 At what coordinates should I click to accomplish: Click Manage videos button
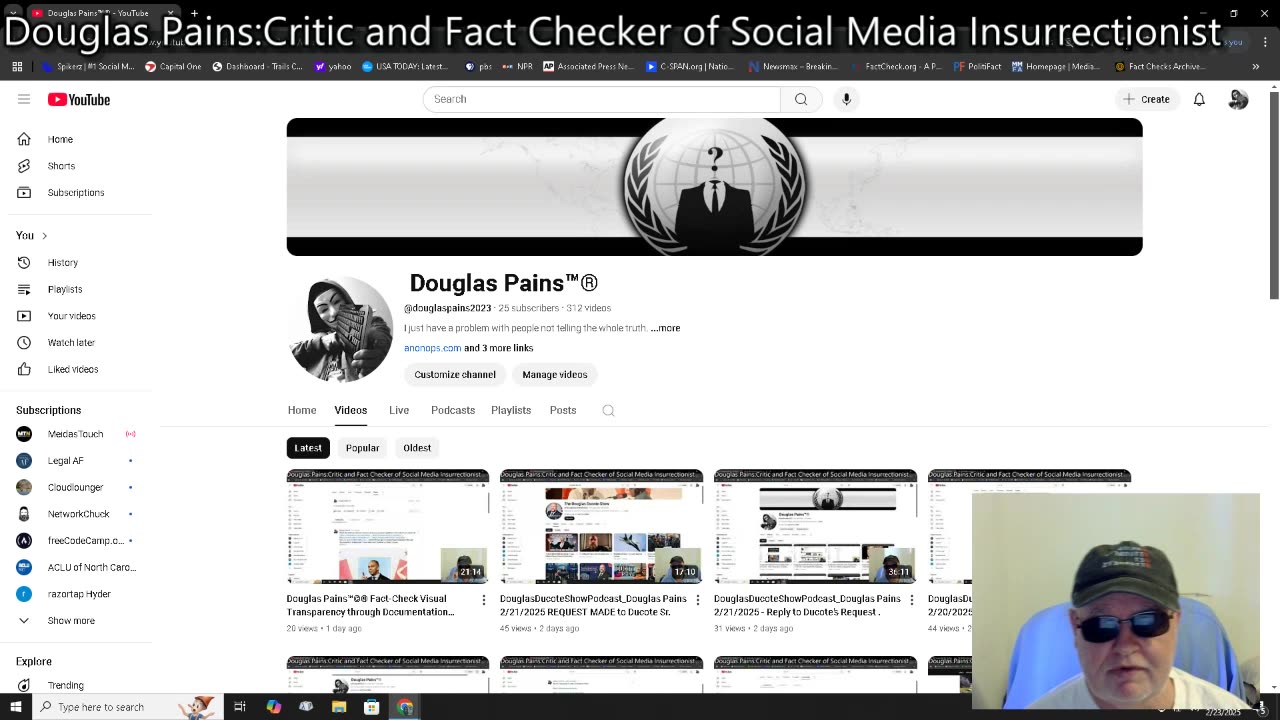point(555,374)
